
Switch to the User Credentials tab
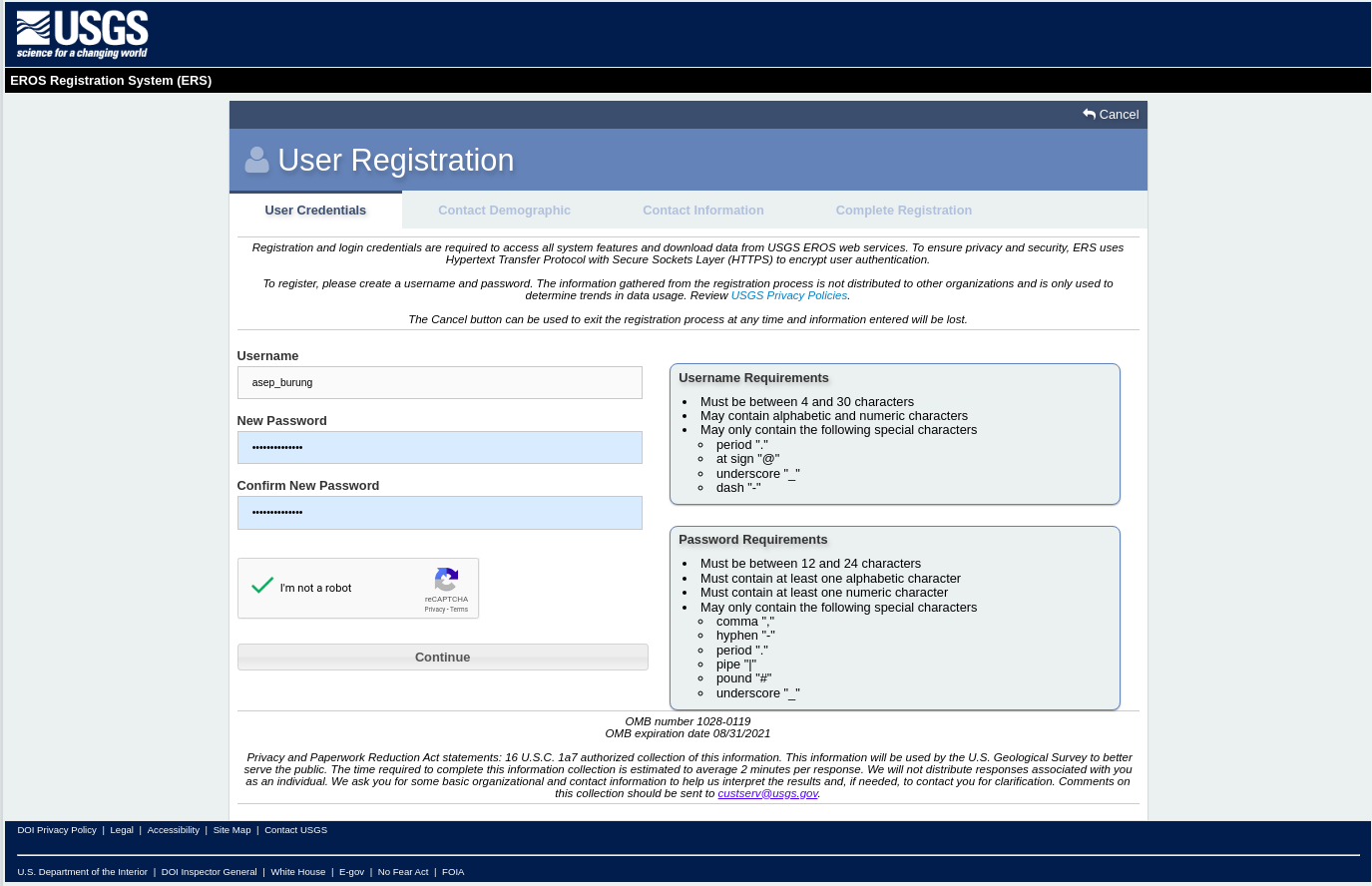coord(315,211)
